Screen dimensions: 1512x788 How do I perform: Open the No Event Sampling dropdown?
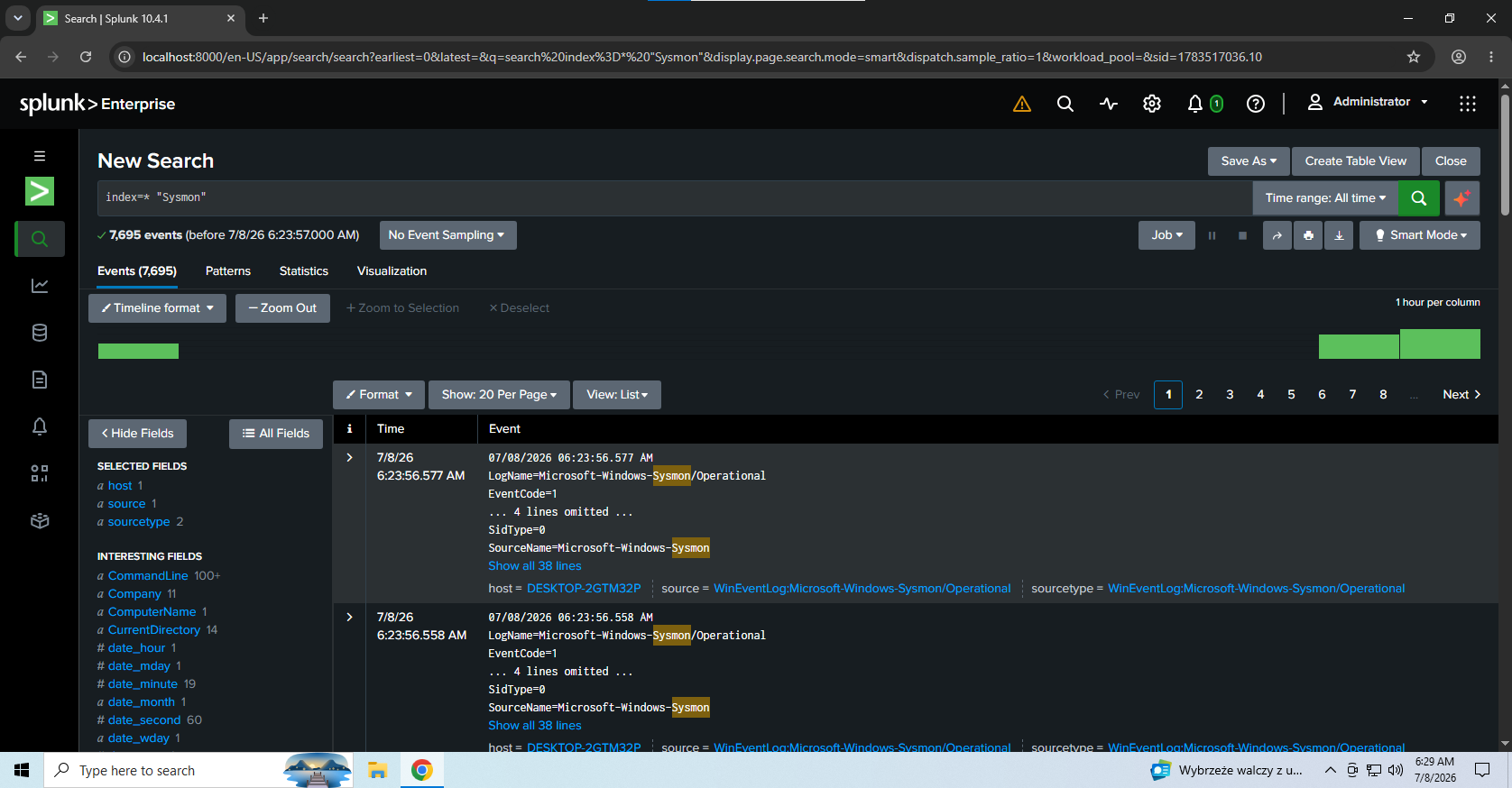click(x=447, y=235)
